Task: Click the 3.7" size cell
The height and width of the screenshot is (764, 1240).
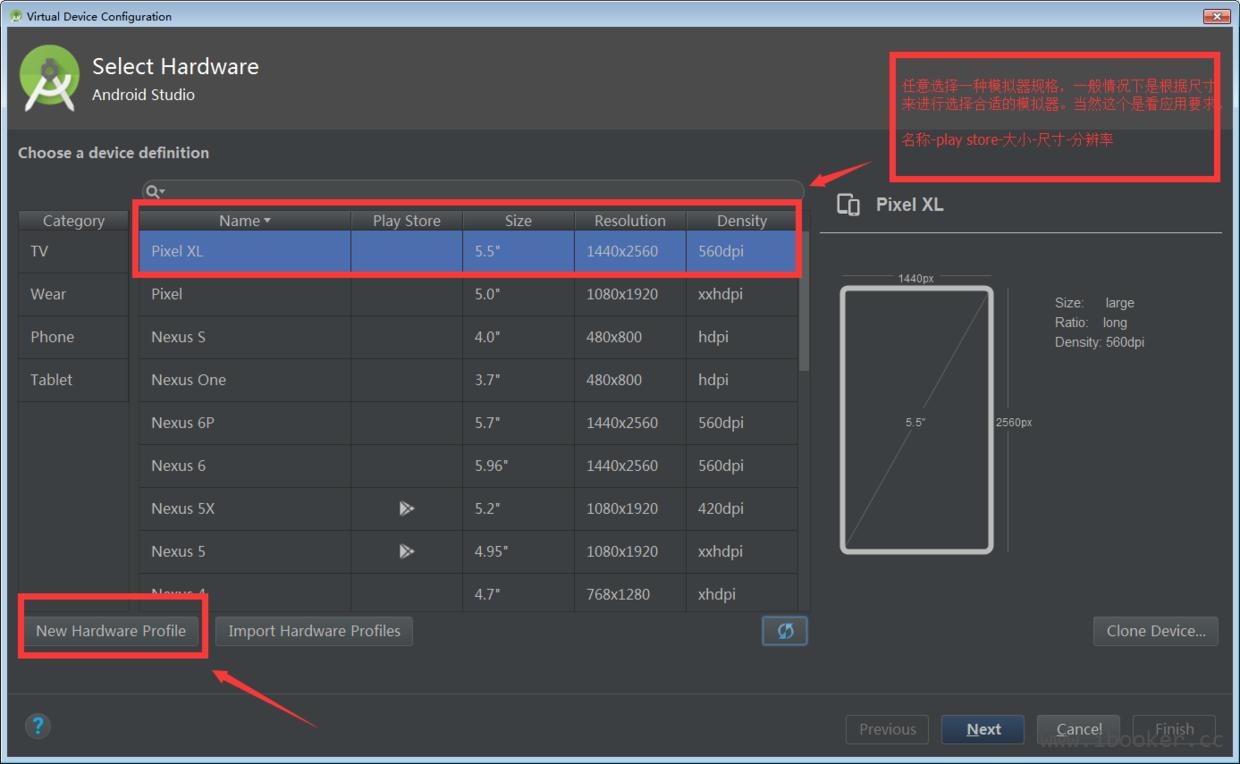Action: (518, 380)
